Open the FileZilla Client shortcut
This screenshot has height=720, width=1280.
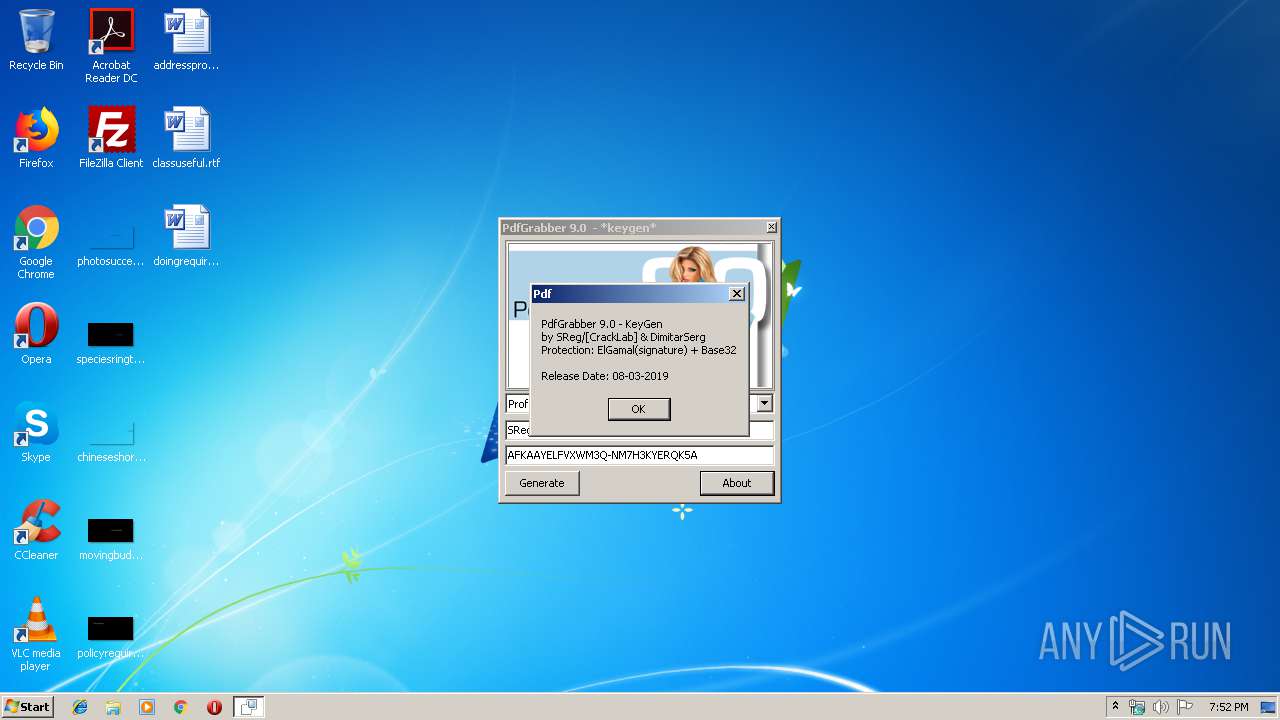tap(111, 138)
